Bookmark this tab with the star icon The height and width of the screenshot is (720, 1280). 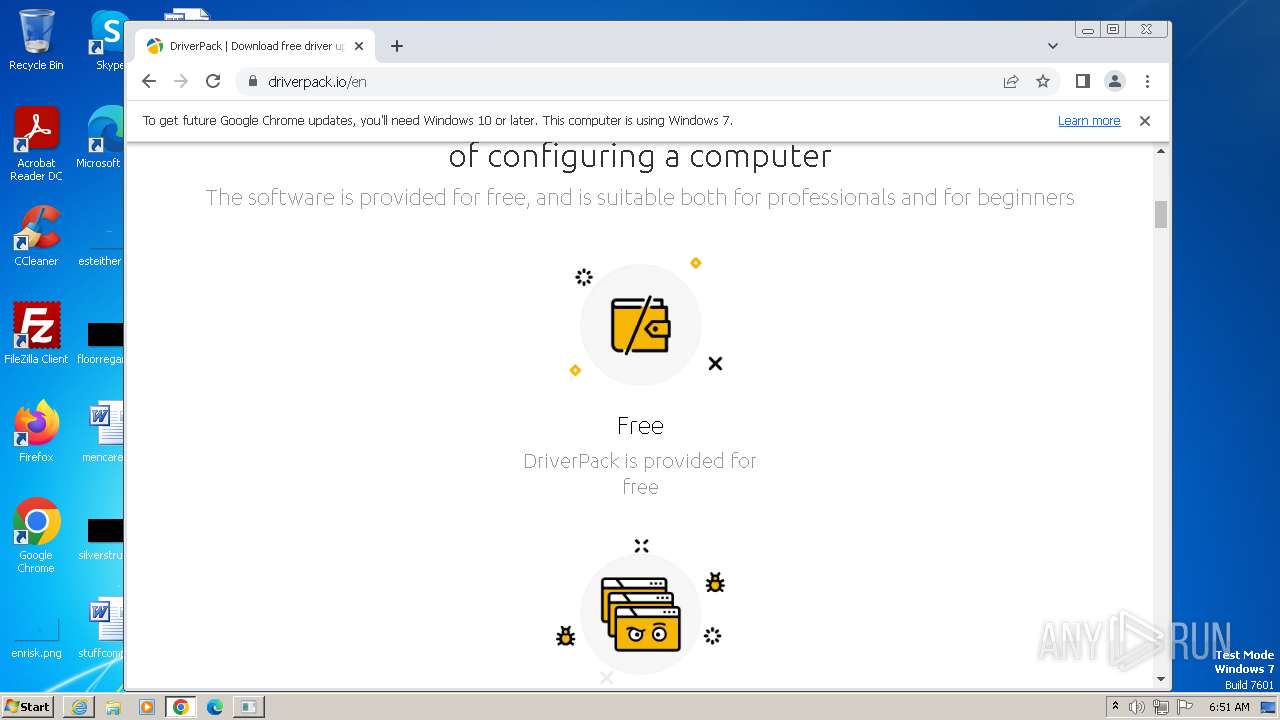coord(1043,82)
